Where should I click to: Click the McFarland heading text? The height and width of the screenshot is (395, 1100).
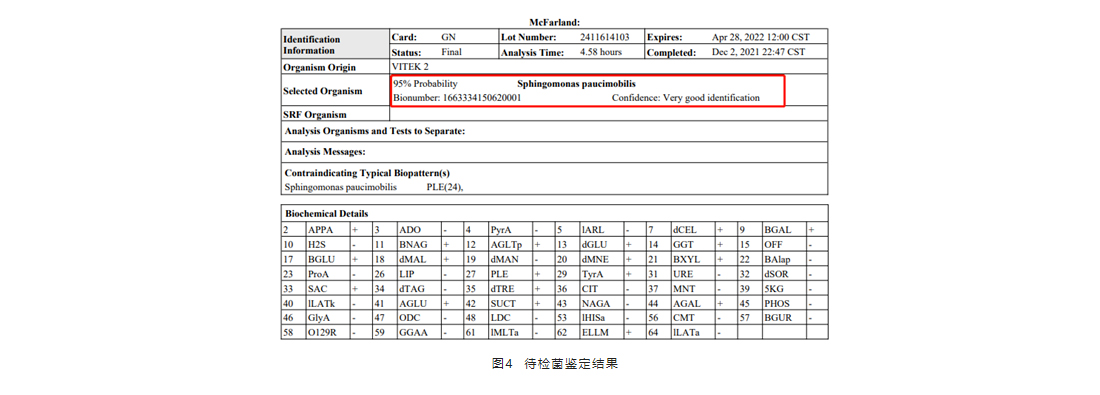pos(554,23)
